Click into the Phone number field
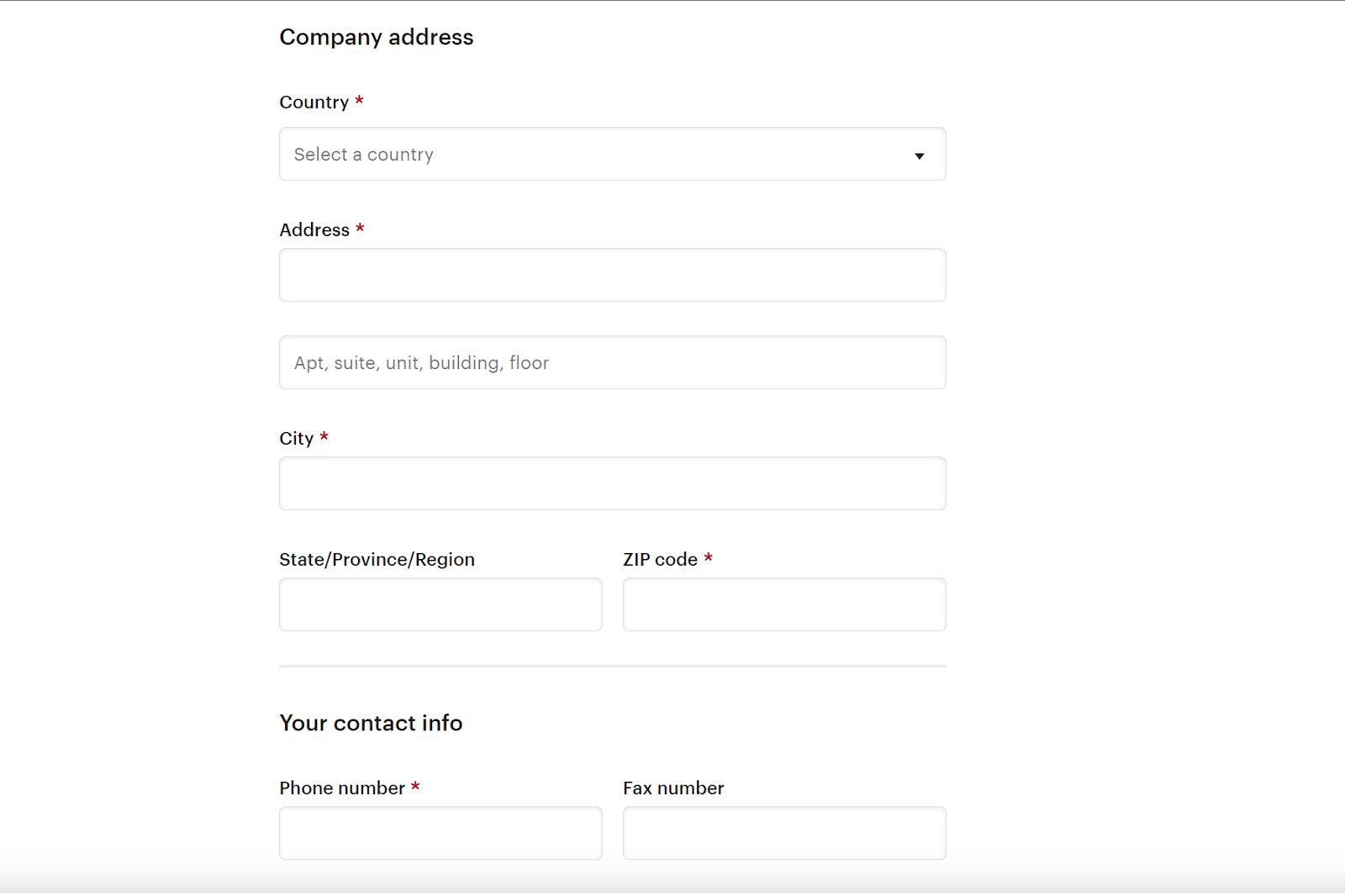 (440, 833)
